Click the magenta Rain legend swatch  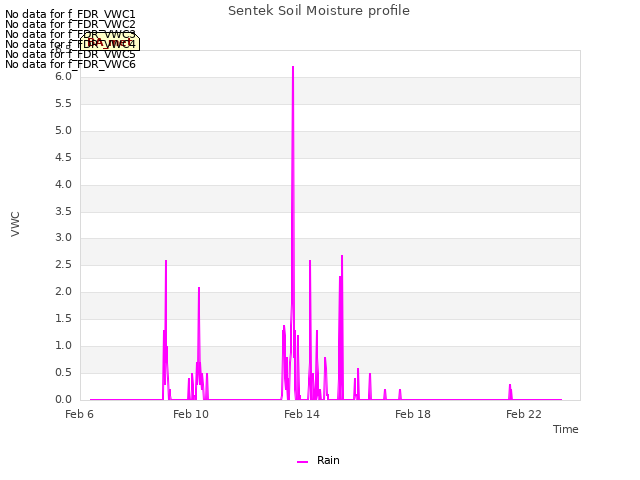pos(302,462)
